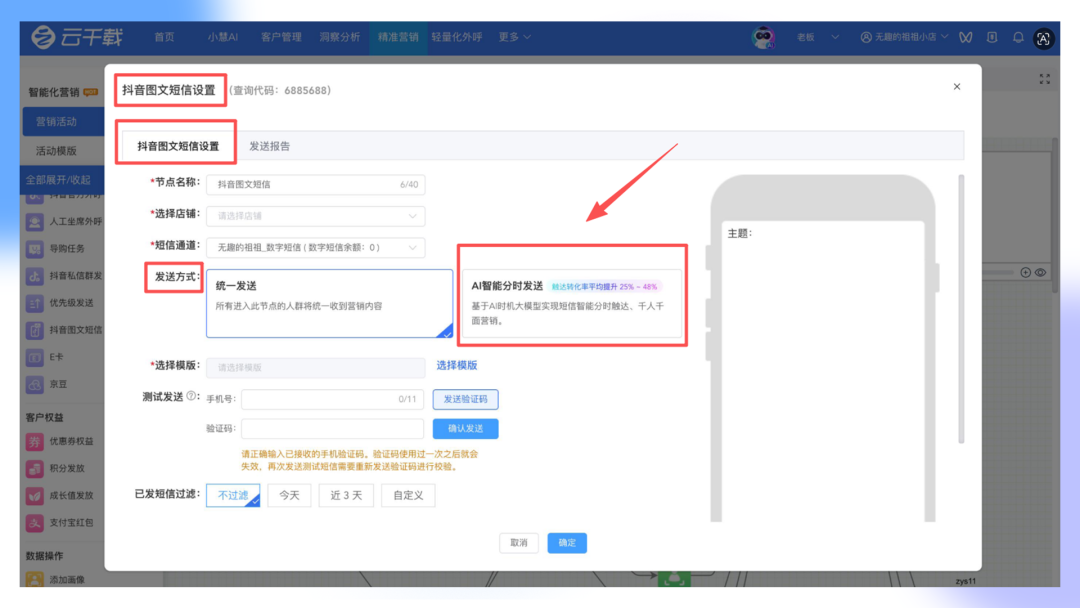Open notifications bell
Viewport: 1080px width, 608px height.
pos(1018,37)
